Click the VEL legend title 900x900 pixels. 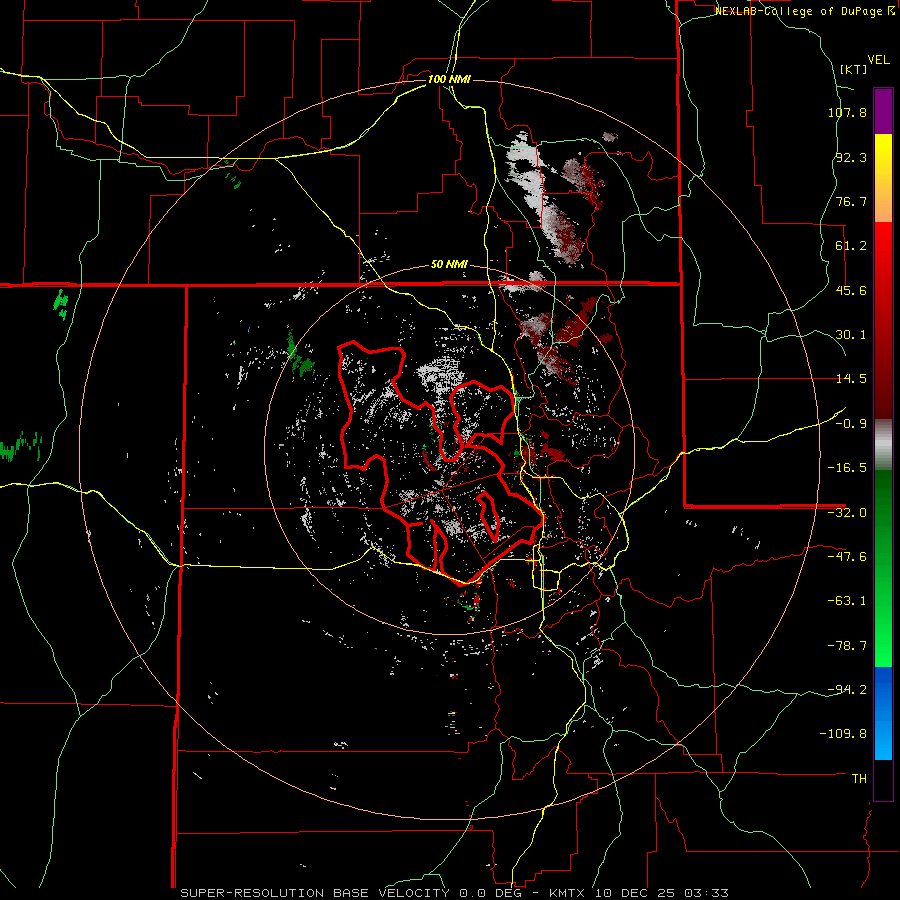(878, 60)
